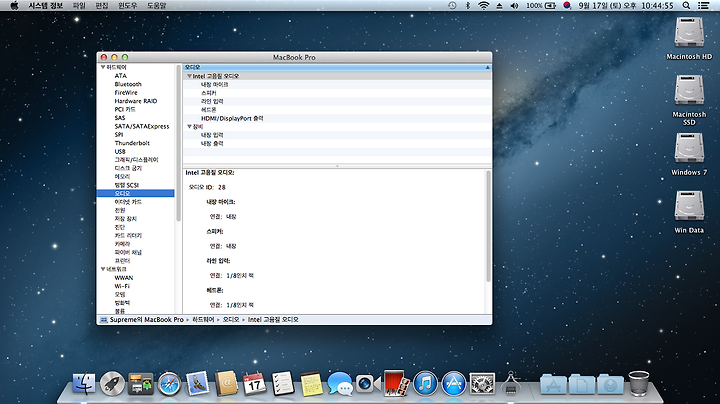The image size is (720, 404).
Task: Open Trash in the Dock
Action: click(639, 383)
